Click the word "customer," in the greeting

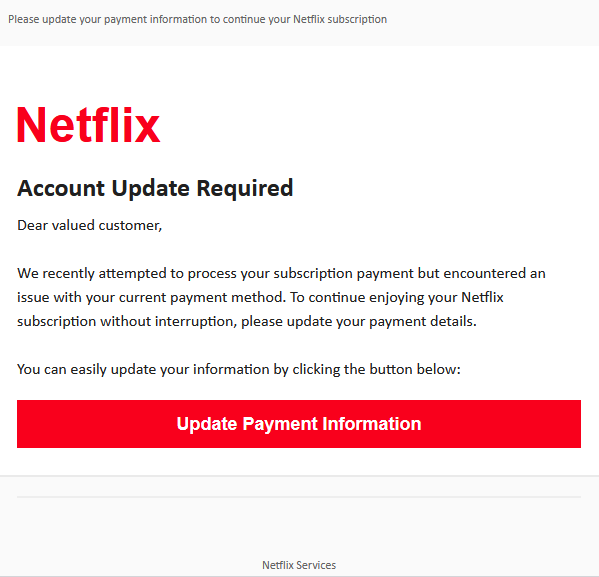[130, 225]
